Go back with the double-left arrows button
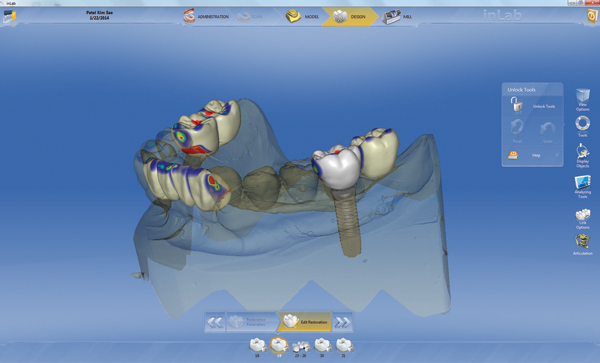The width and height of the screenshot is (600, 363). pyautogui.click(x=215, y=322)
